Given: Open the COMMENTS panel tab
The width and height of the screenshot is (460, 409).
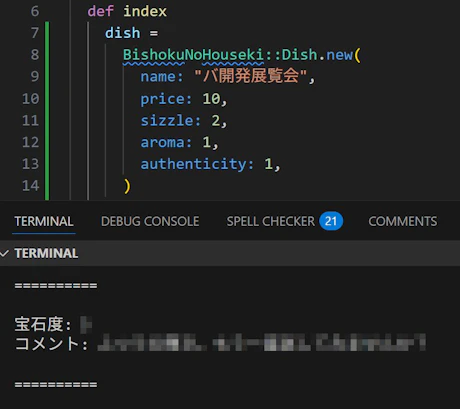Looking at the screenshot, I should [403, 221].
